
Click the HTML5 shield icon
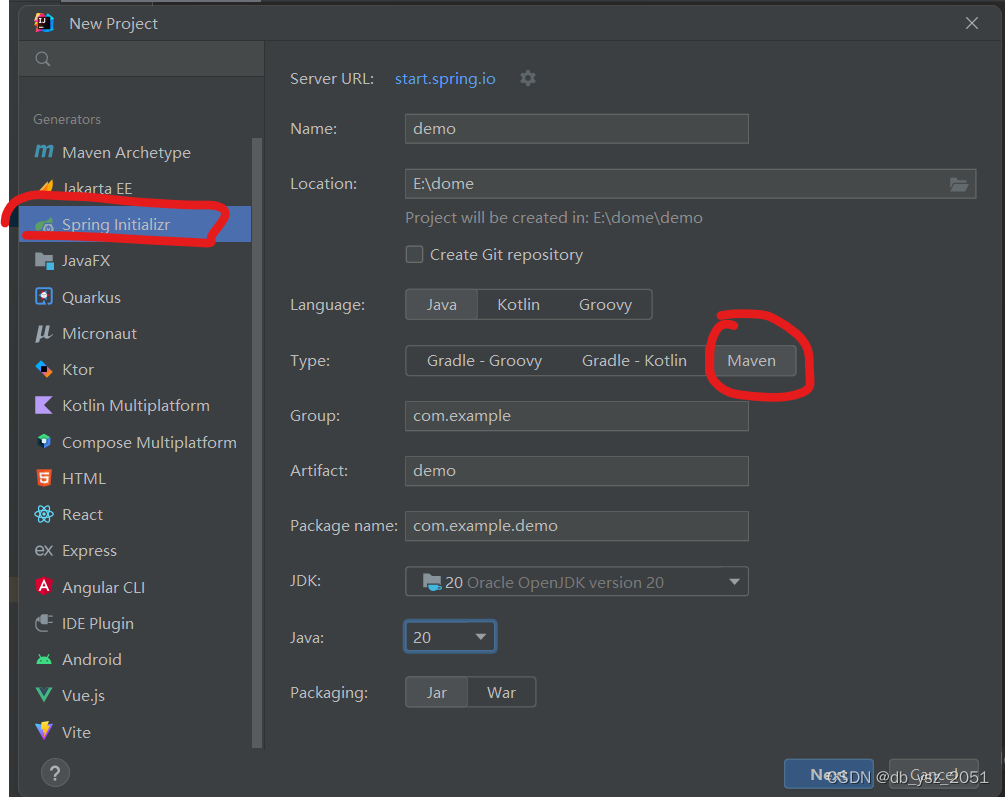click(44, 478)
